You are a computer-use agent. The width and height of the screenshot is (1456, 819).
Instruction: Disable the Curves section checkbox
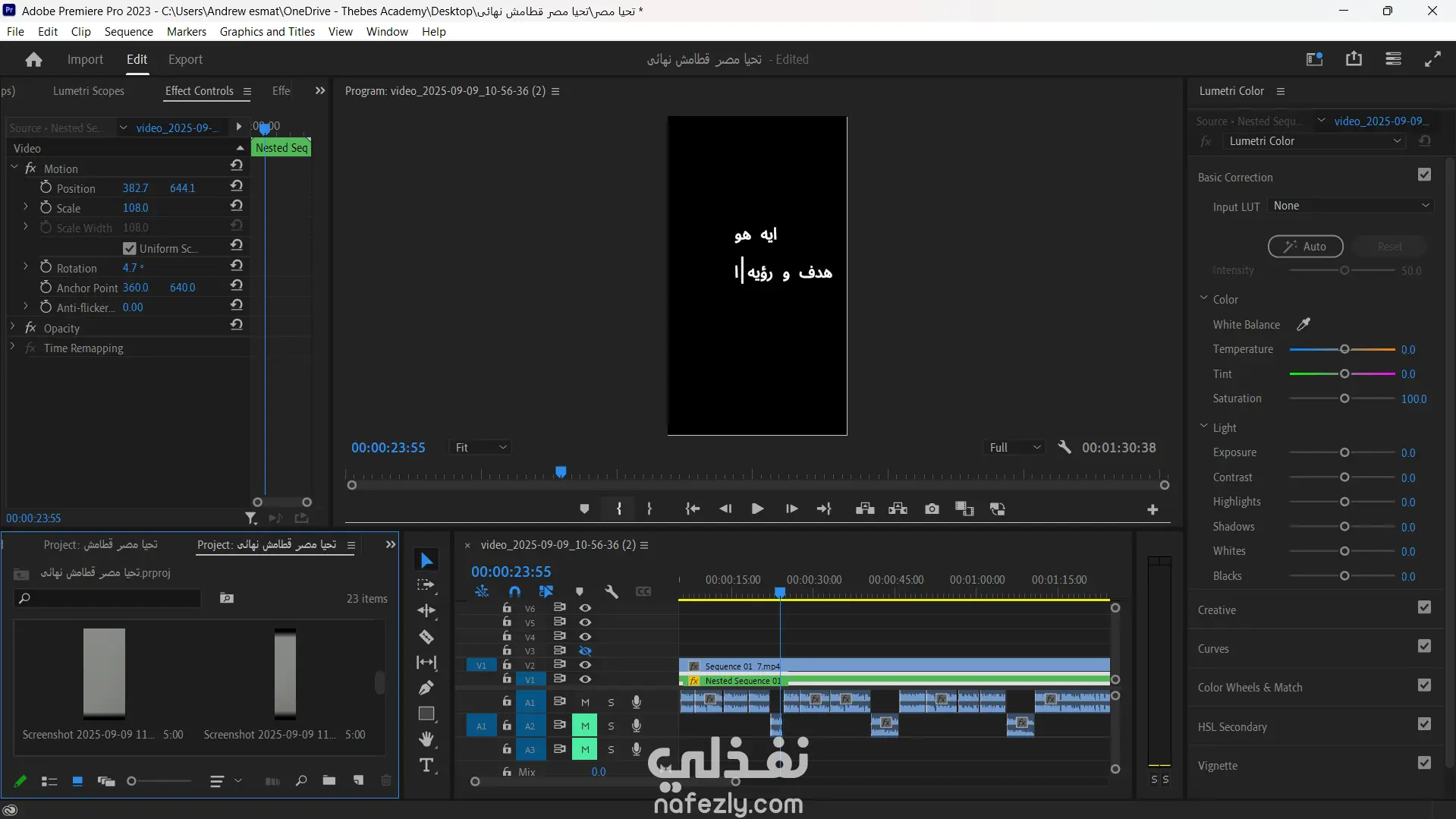click(x=1424, y=646)
